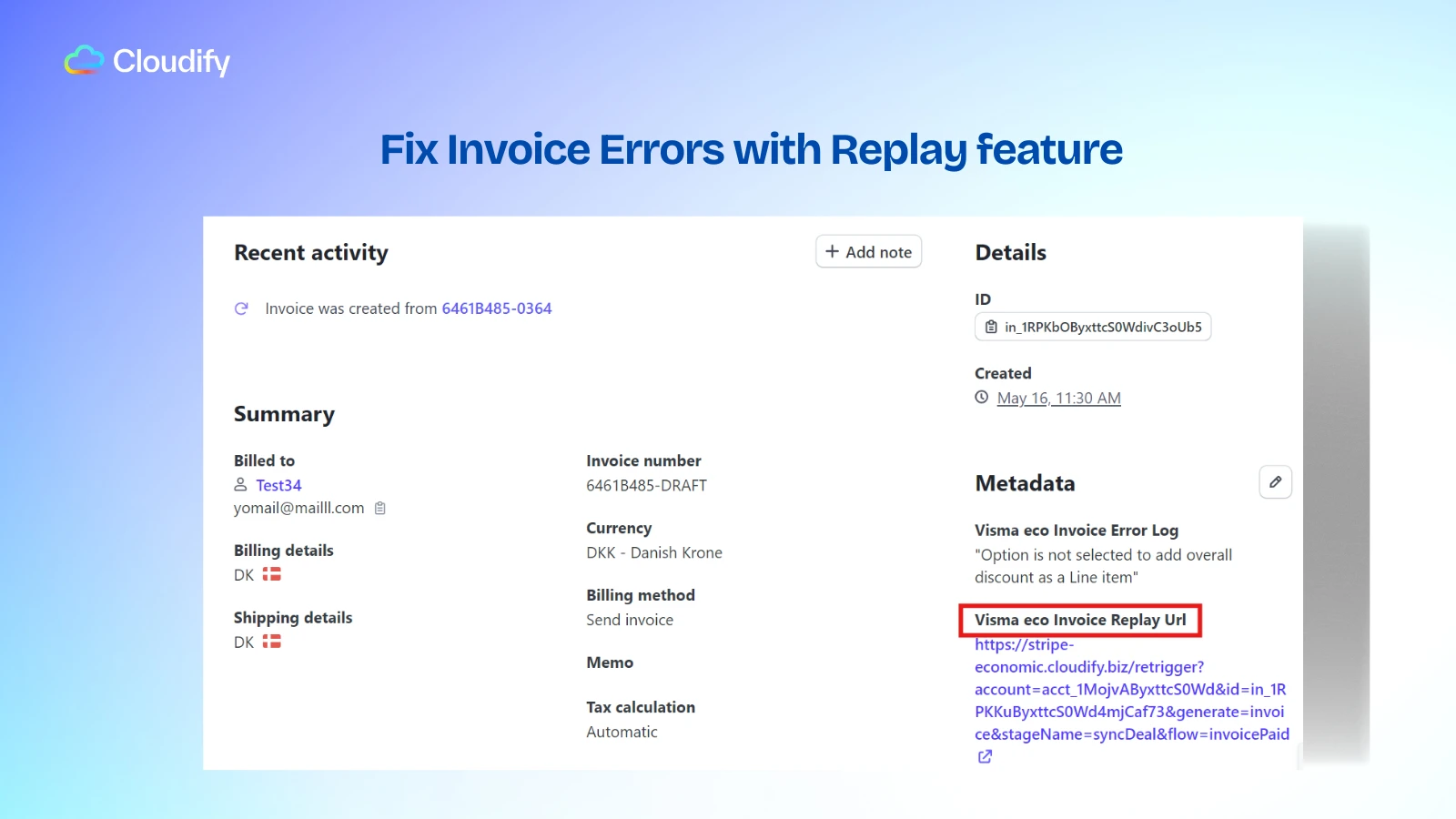Click the May 16, 11:30 AM timestamp

[1059, 398]
